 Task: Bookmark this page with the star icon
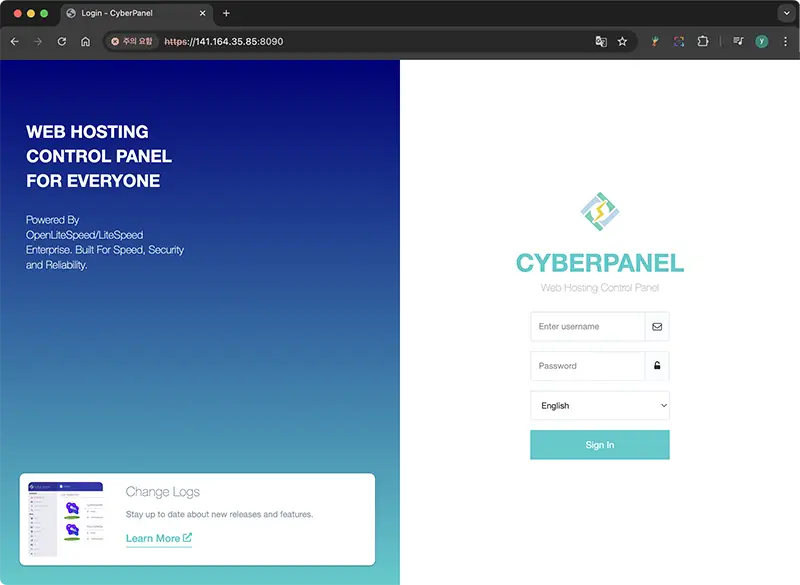pyautogui.click(x=622, y=41)
